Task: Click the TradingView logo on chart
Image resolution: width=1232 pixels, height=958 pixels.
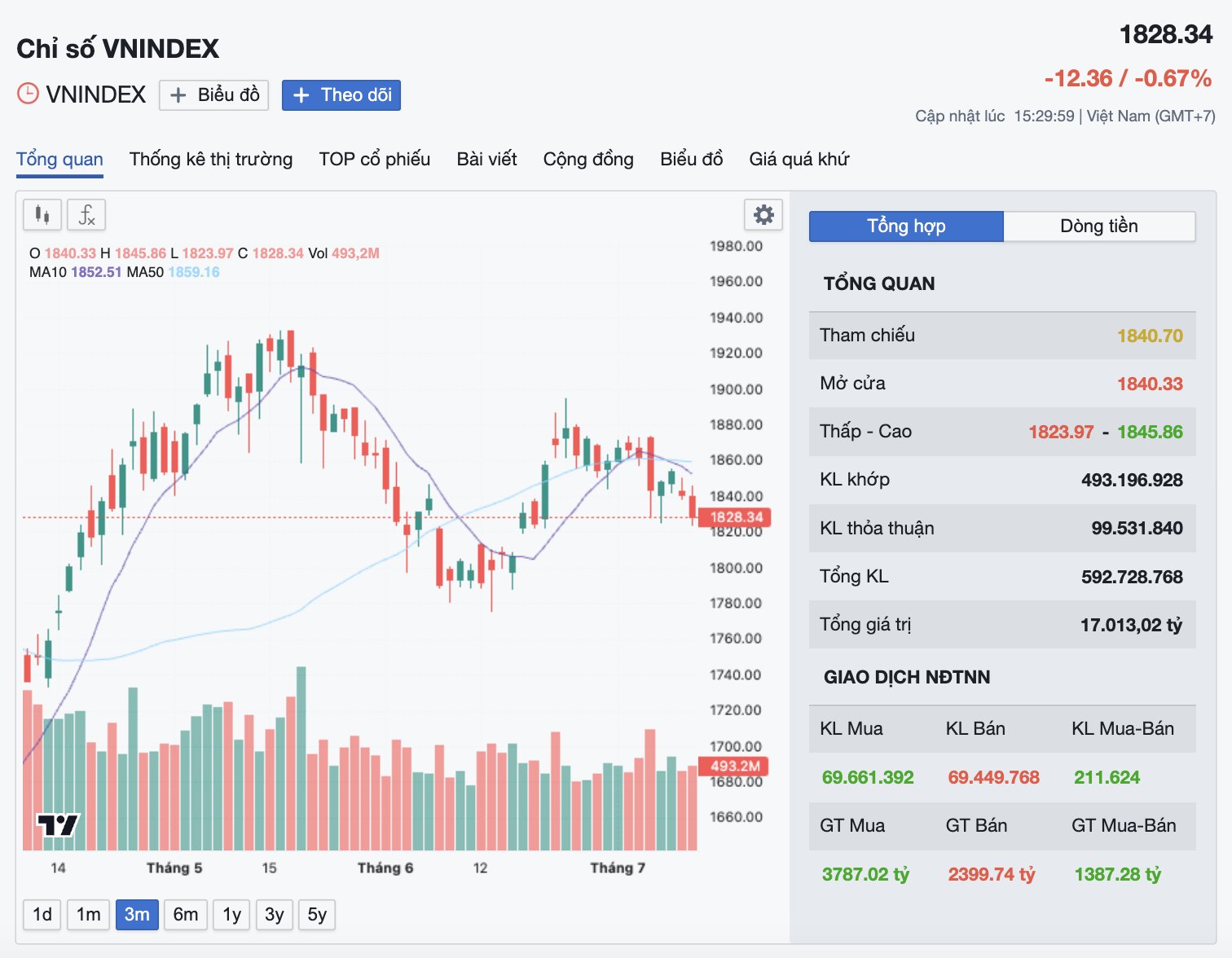Action: click(x=58, y=825)
